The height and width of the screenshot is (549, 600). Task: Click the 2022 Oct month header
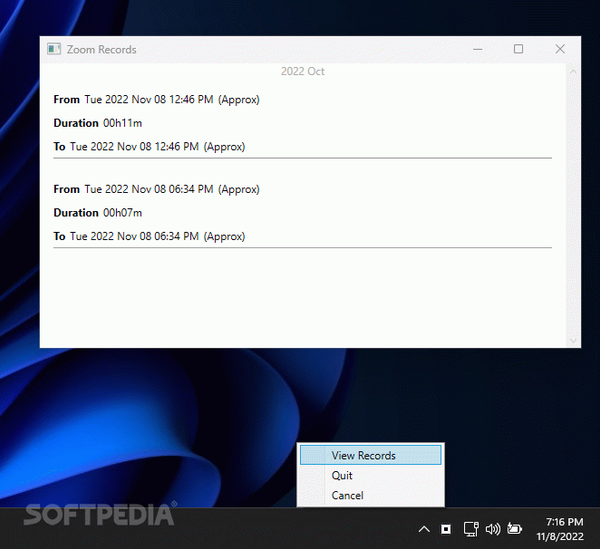click(303, 72)
